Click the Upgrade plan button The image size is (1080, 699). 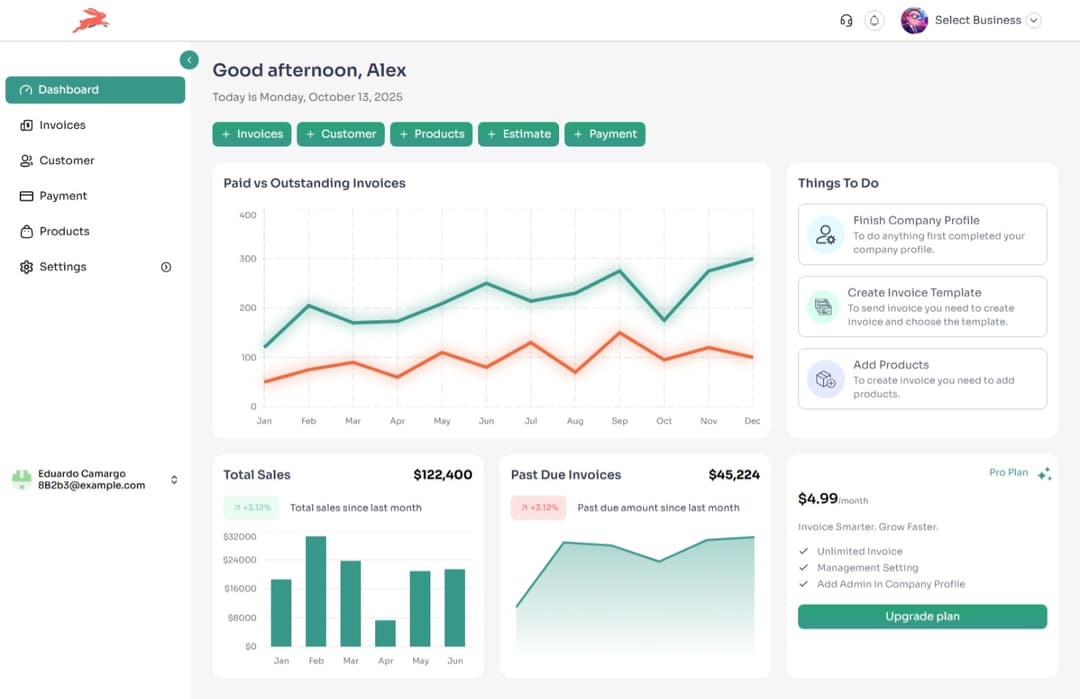pos(922,616)
